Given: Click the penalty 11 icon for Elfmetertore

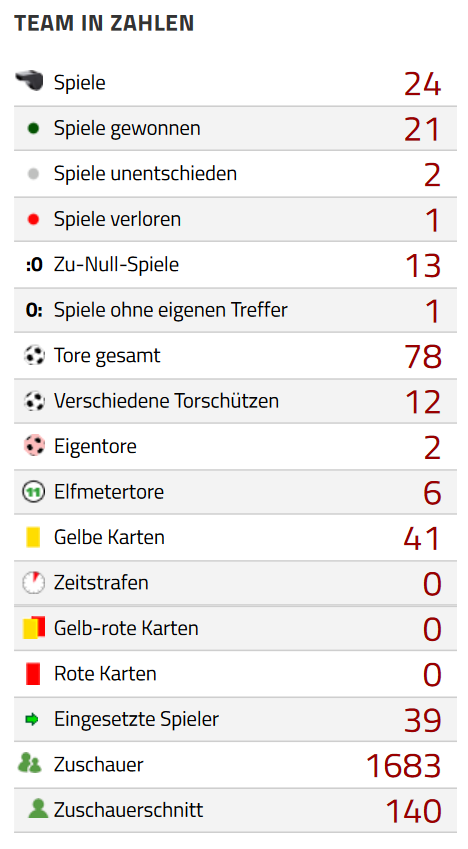Looking at the screenshot, I should pyautogui.click(x=33, y=492).
